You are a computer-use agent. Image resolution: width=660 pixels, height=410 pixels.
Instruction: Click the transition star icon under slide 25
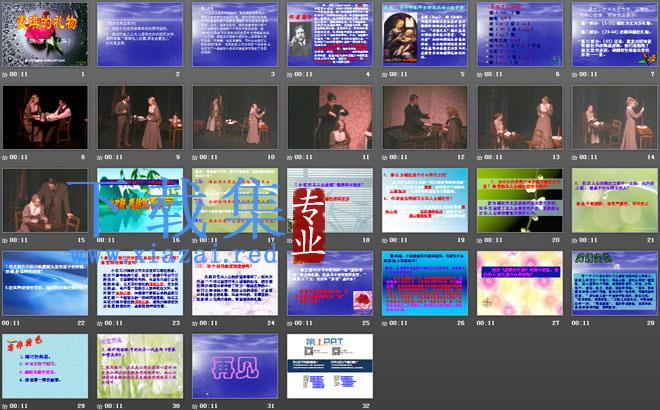(x=290, y=323)
